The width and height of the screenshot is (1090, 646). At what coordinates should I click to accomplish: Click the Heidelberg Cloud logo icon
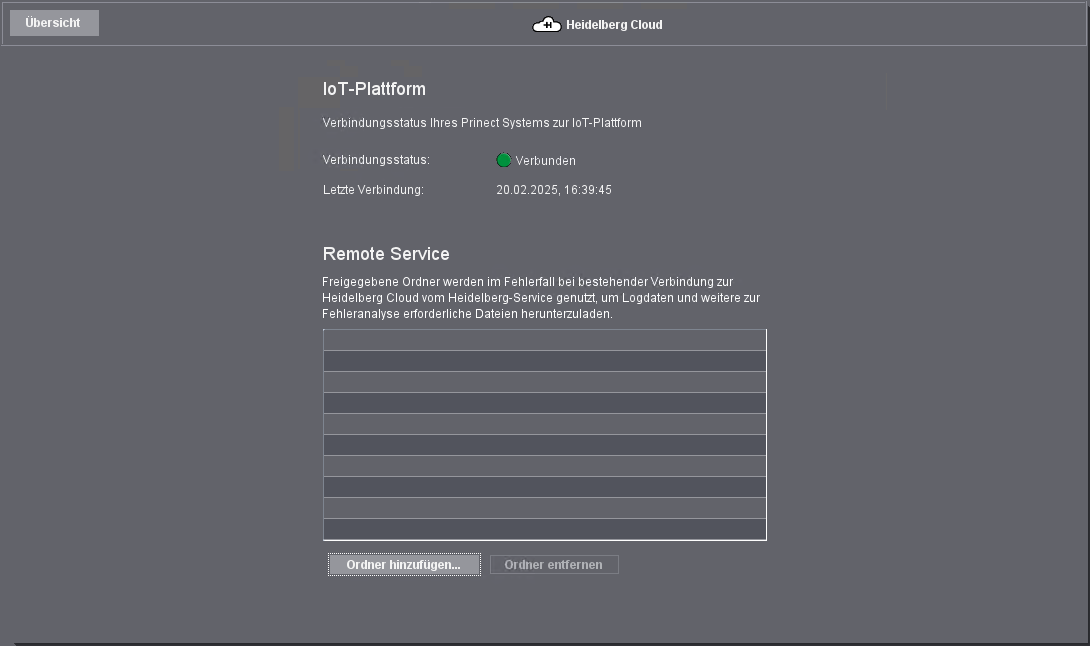546,25
